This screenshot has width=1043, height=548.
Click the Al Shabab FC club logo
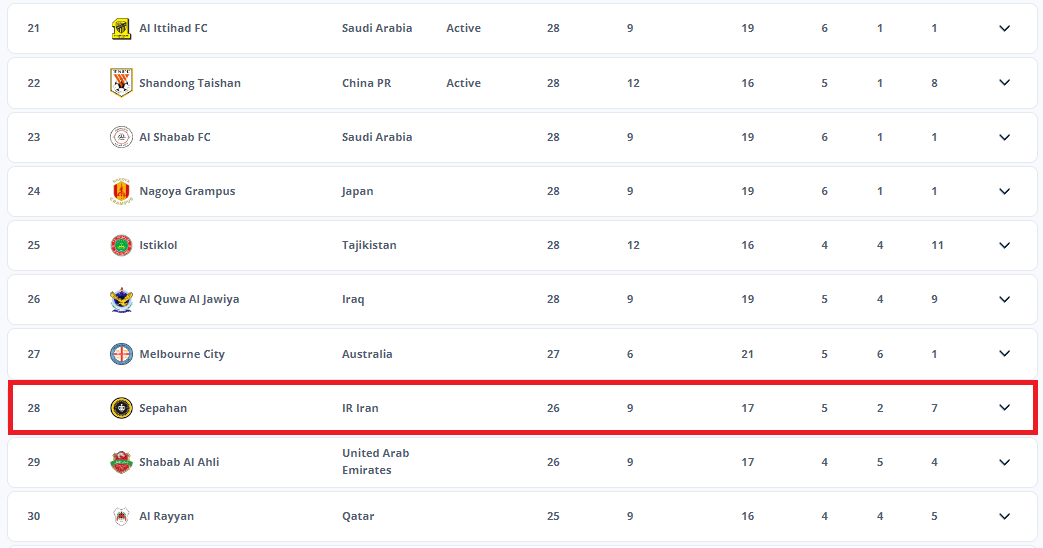point(121,137)
